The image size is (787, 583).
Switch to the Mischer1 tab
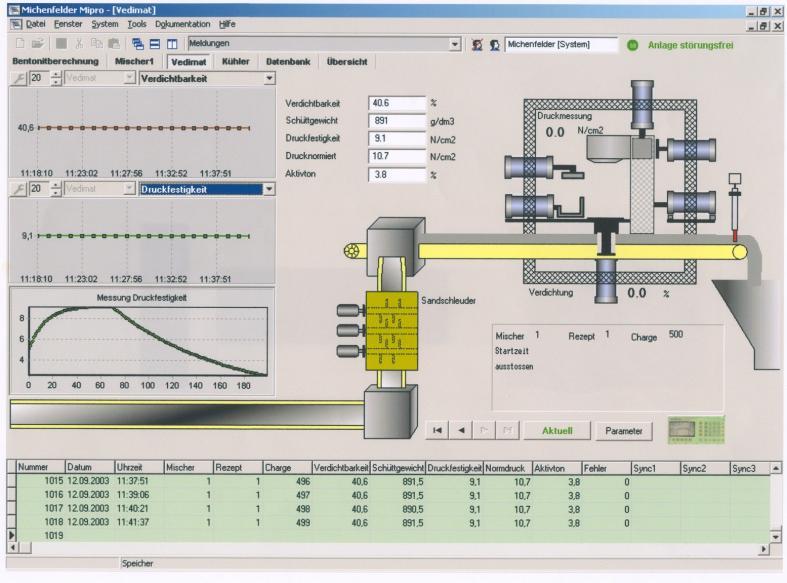[x=134, y=61]
